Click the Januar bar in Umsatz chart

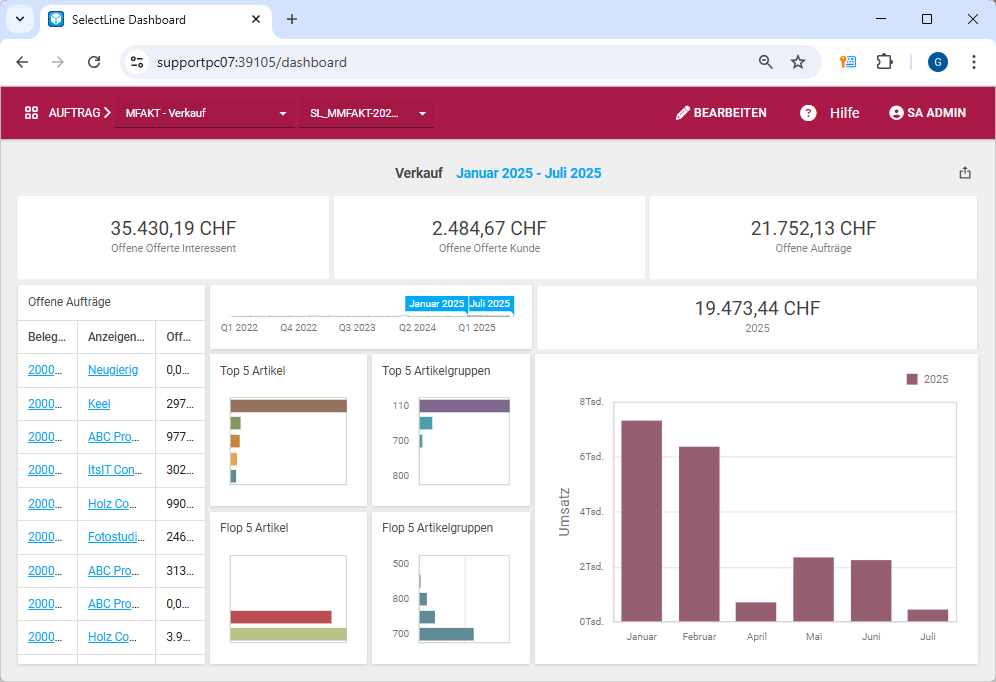coord(641,520)
